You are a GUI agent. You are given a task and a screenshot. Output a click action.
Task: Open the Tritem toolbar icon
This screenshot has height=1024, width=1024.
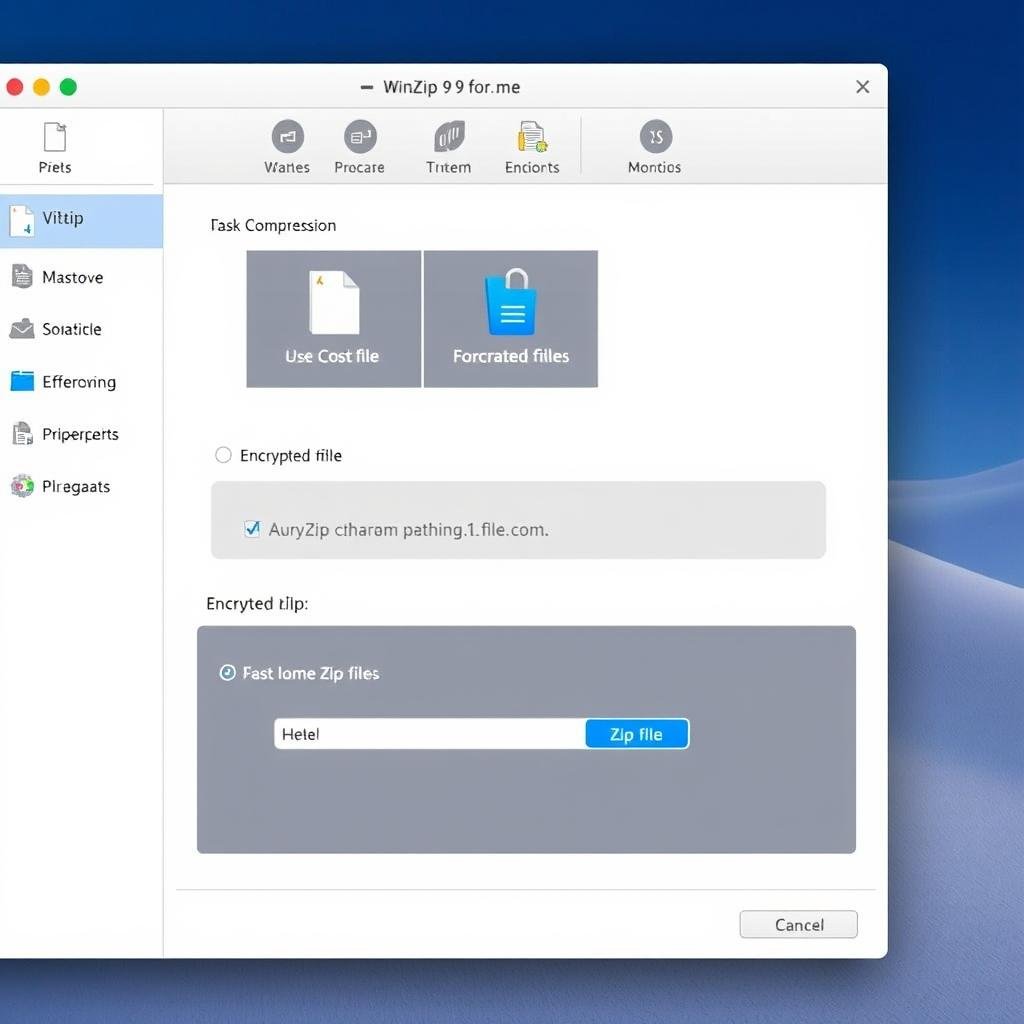tap(449, 136)
